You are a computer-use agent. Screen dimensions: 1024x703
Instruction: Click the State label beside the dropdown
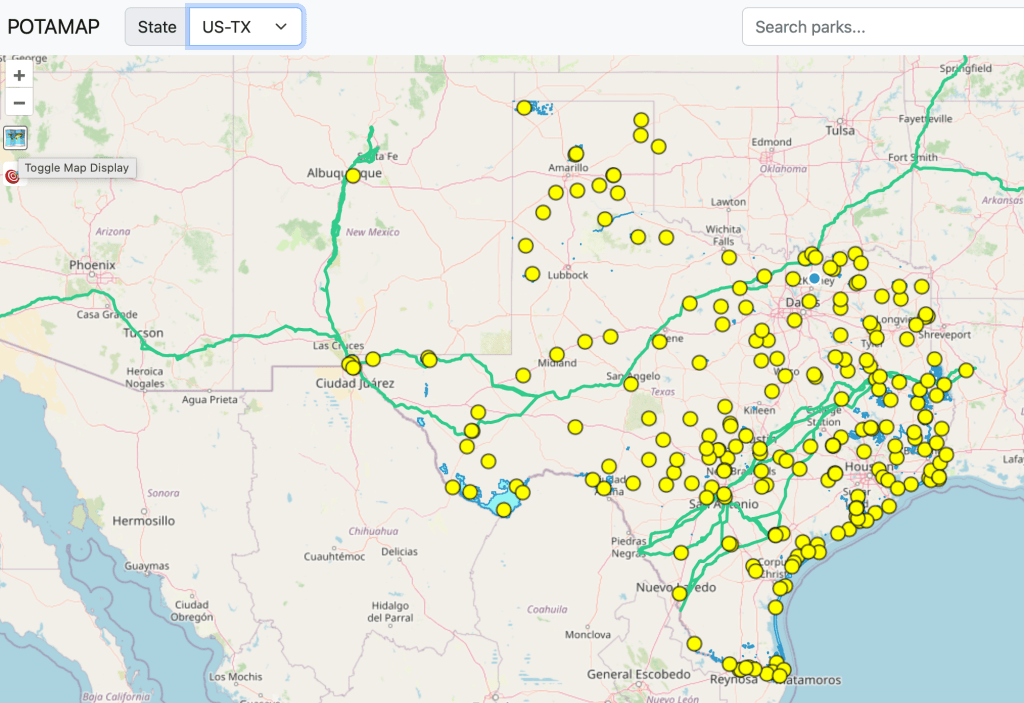point(156,27)
